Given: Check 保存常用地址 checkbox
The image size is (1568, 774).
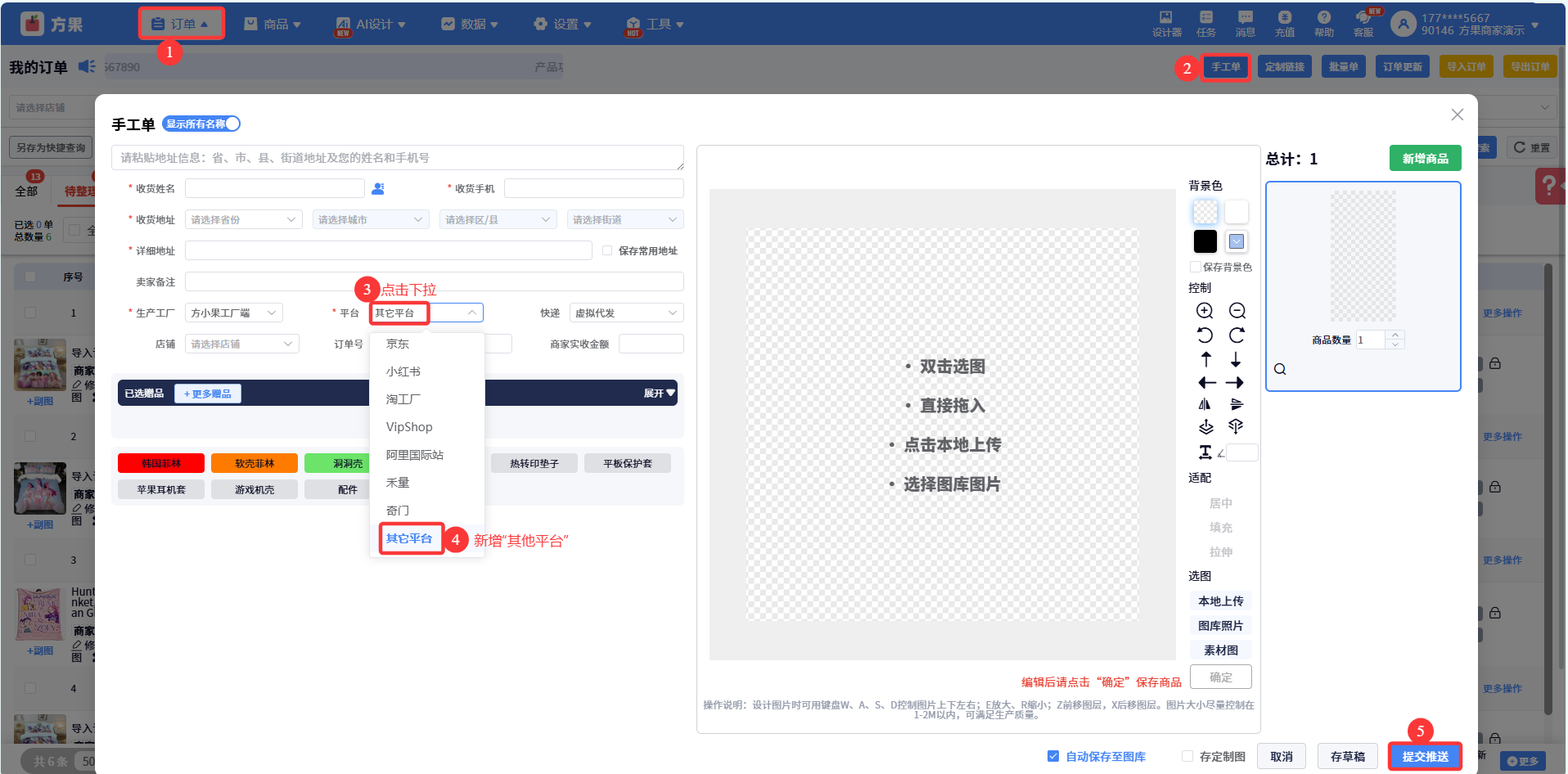Looking at the screenshot, I should (x=607, y=250).
